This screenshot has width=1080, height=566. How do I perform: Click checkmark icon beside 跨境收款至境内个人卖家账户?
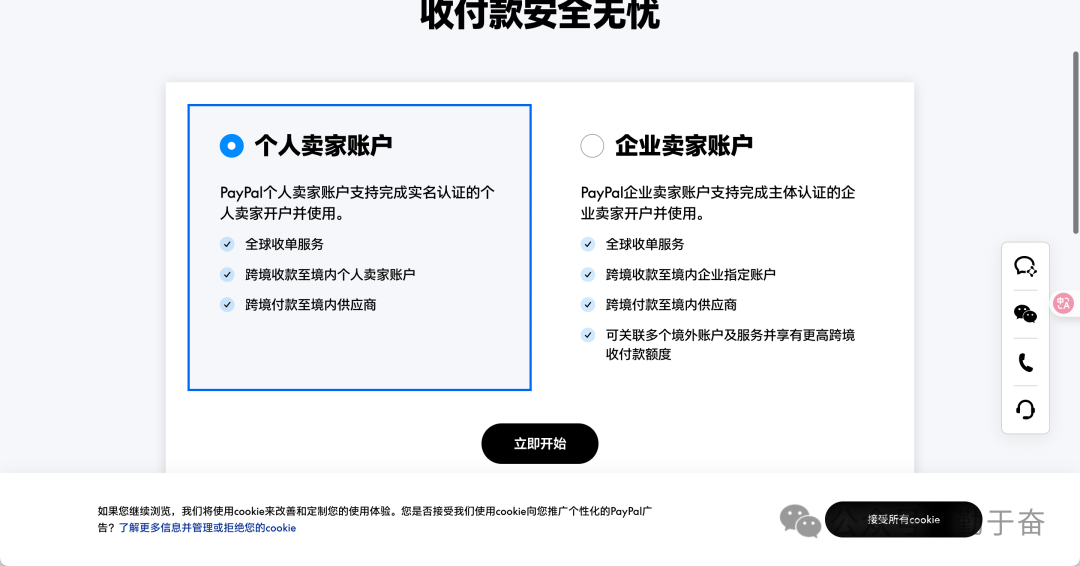pos(227,275)
